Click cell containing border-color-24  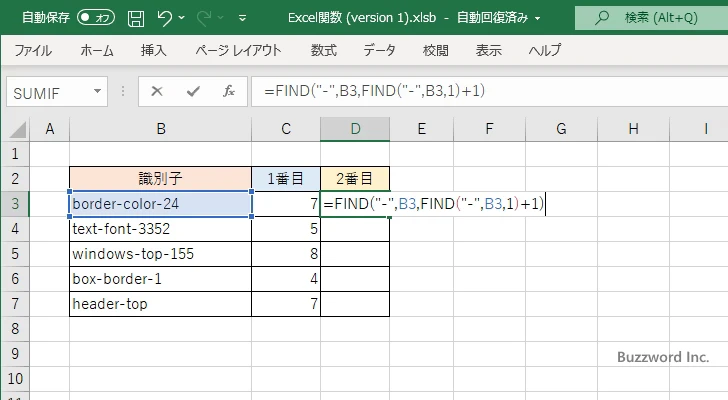pos(161,204)
